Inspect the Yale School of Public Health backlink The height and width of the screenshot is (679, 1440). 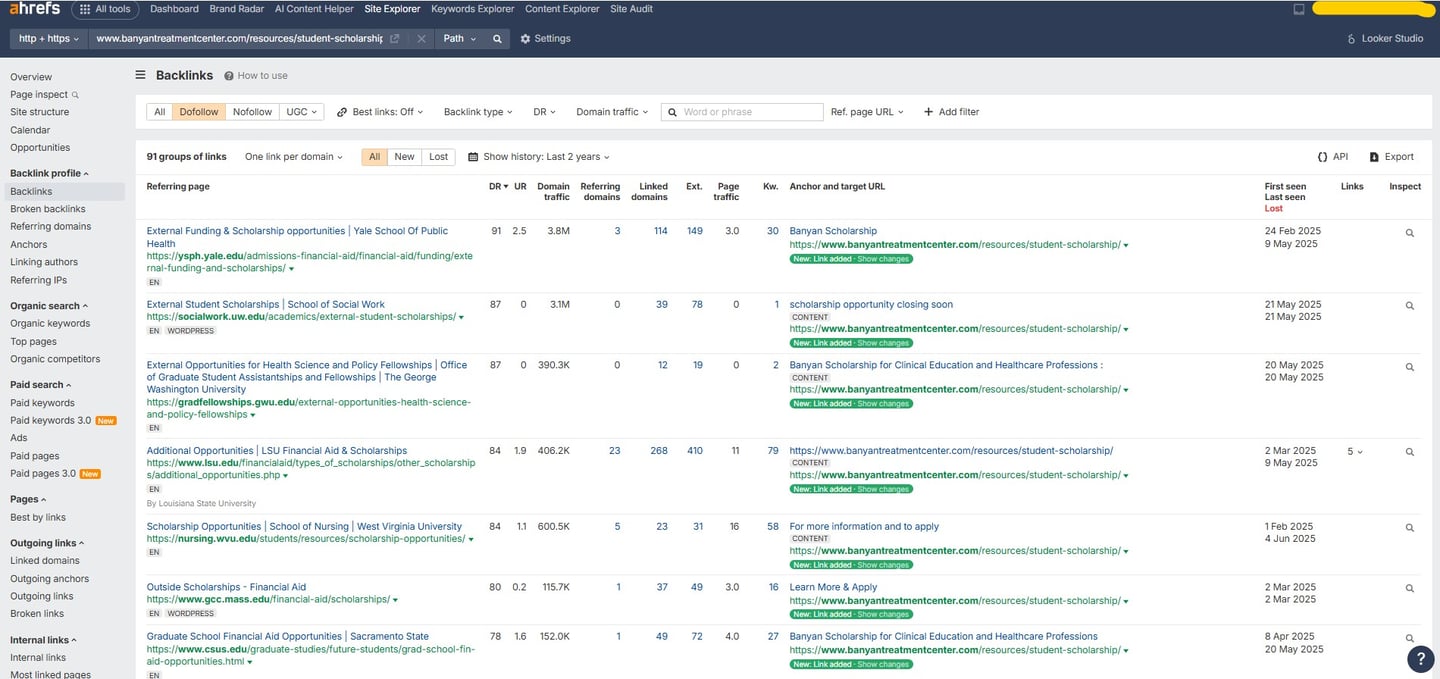click(x=1409, y=233)
